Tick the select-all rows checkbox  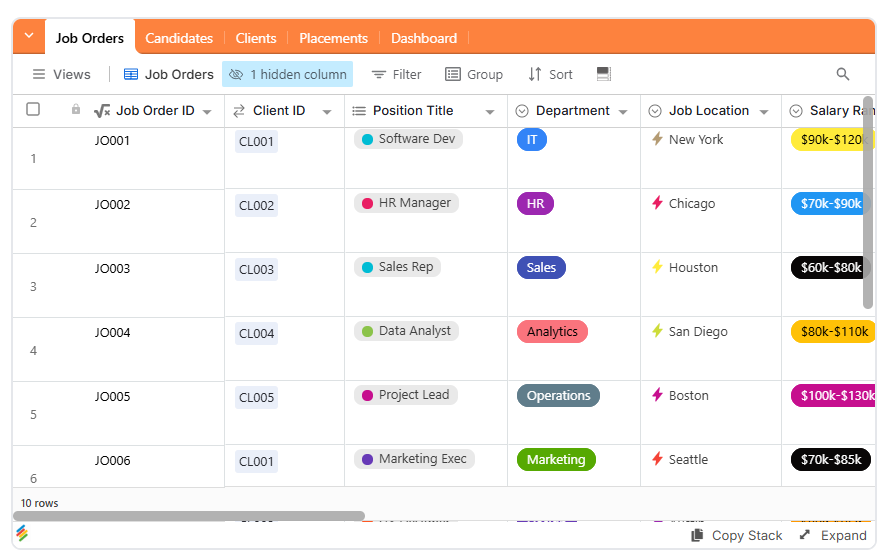point(33,109)
